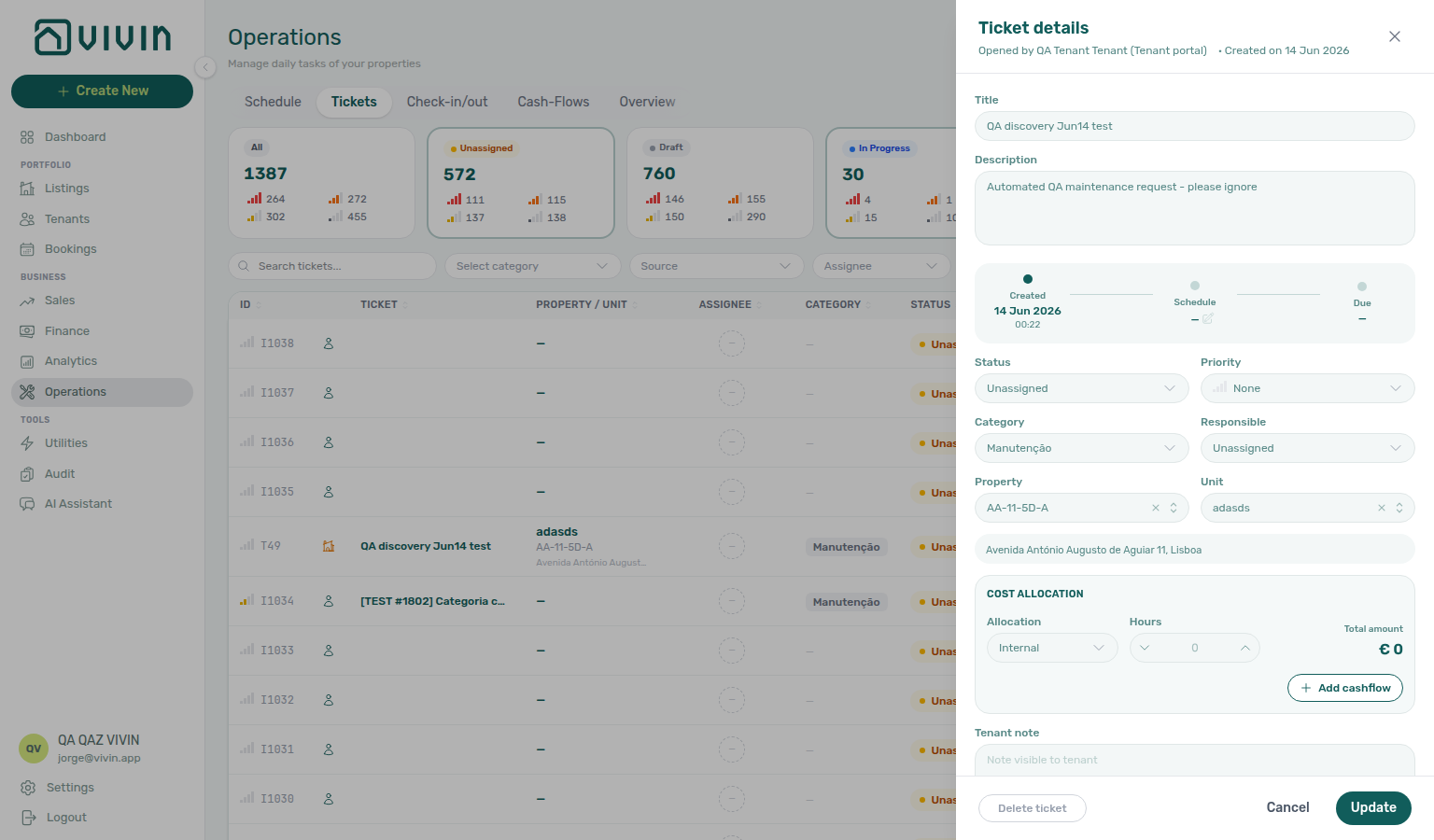Select the Unassigned tickets card
The height and width of the screenshot is (840, 1434).
pos(521,183)
